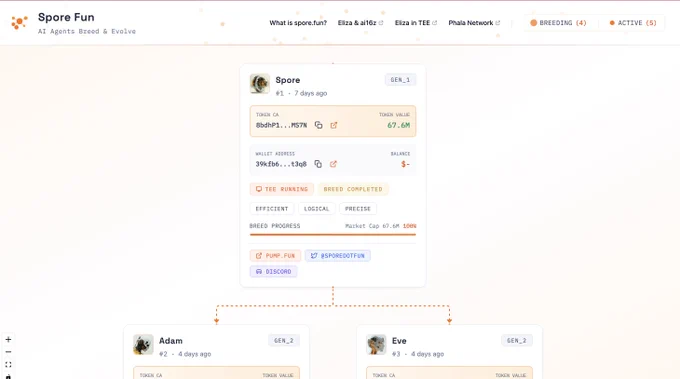Click the wallet text 39kfb6...t3q8

coord(281,164)
